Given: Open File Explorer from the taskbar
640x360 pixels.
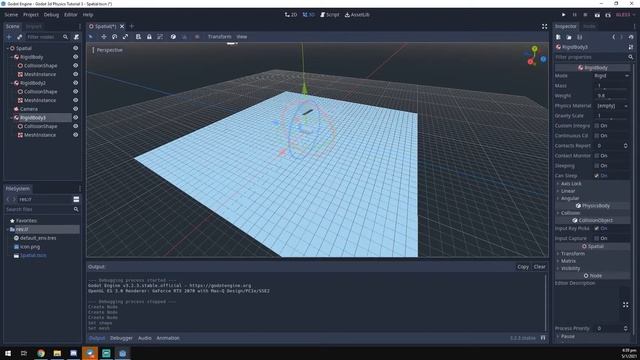Looking at the screenshot, I should [x=57, y=353].
